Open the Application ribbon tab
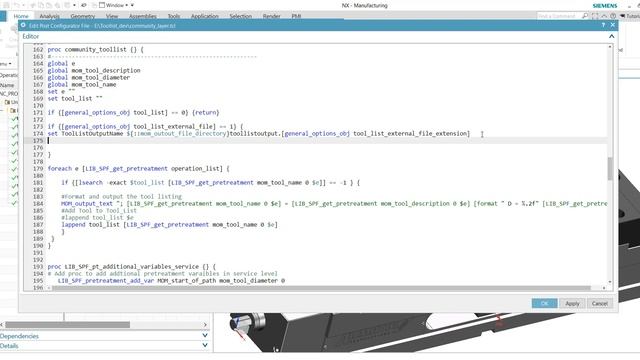Image resolution: width=640 pixels, height=360 pixels. [x=204, y=16]
